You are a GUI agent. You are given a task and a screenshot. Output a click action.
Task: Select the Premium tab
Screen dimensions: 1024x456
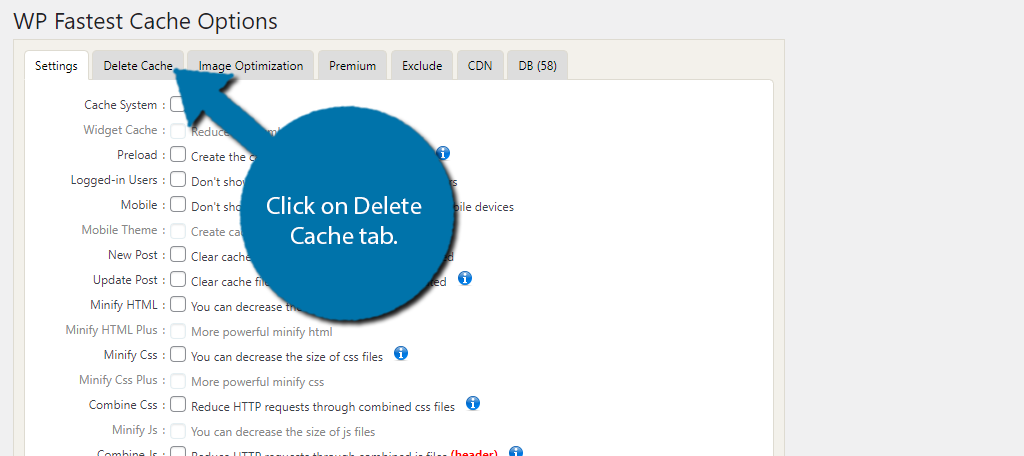click(x=353, y=65)
